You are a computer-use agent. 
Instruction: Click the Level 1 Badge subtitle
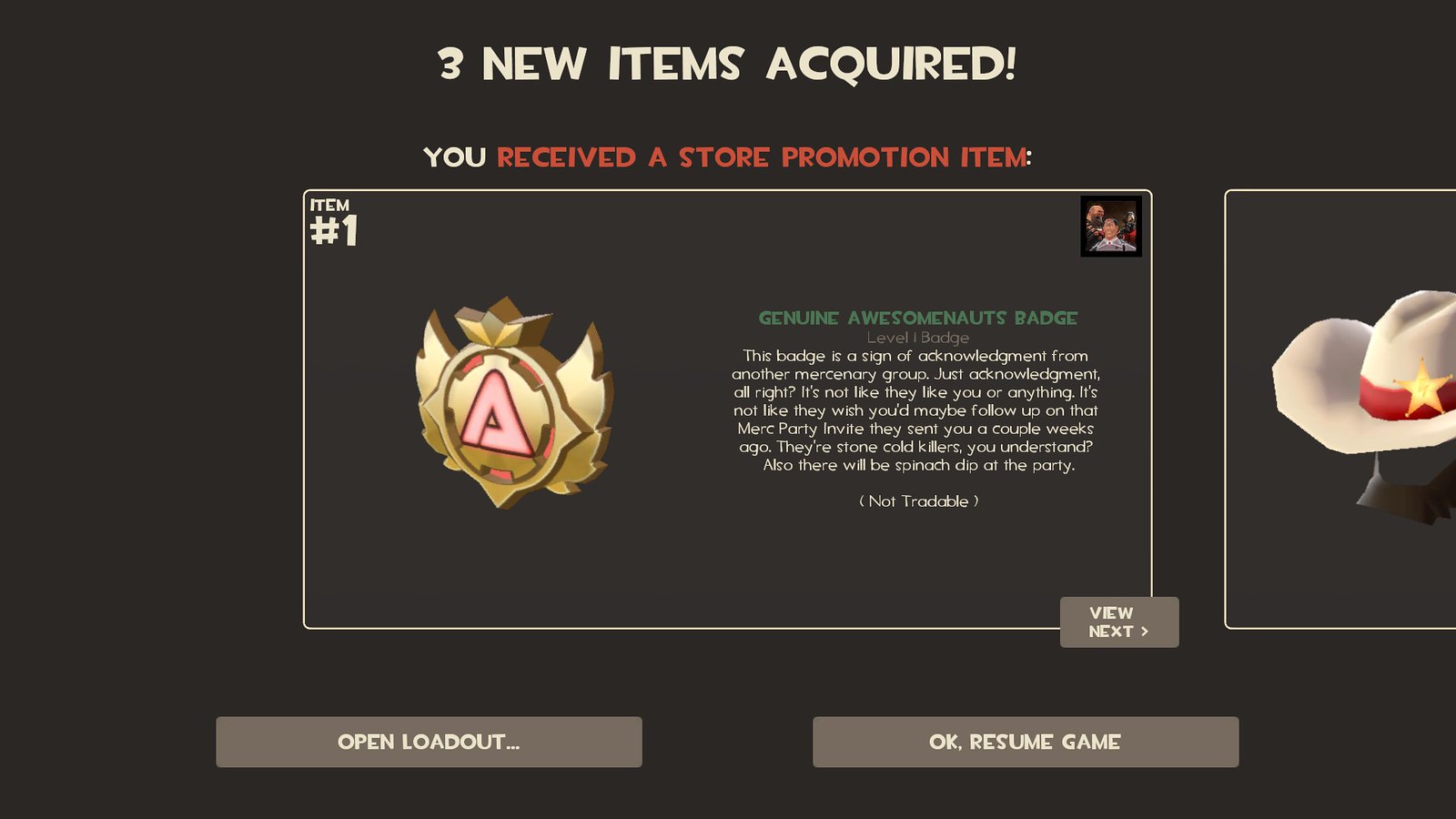coord(918,338)
